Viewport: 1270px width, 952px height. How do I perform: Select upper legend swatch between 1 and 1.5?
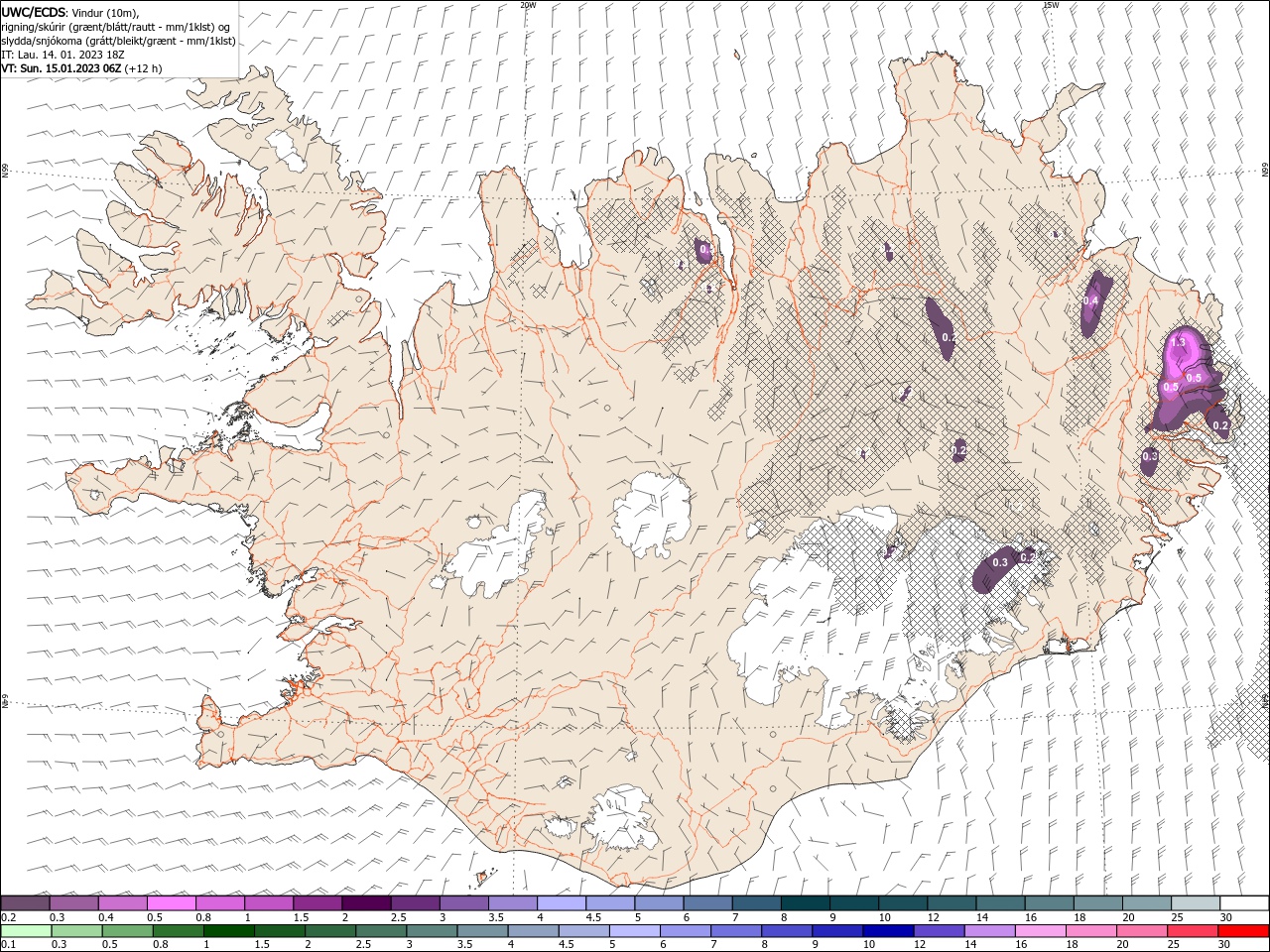[x=269, y=902]
